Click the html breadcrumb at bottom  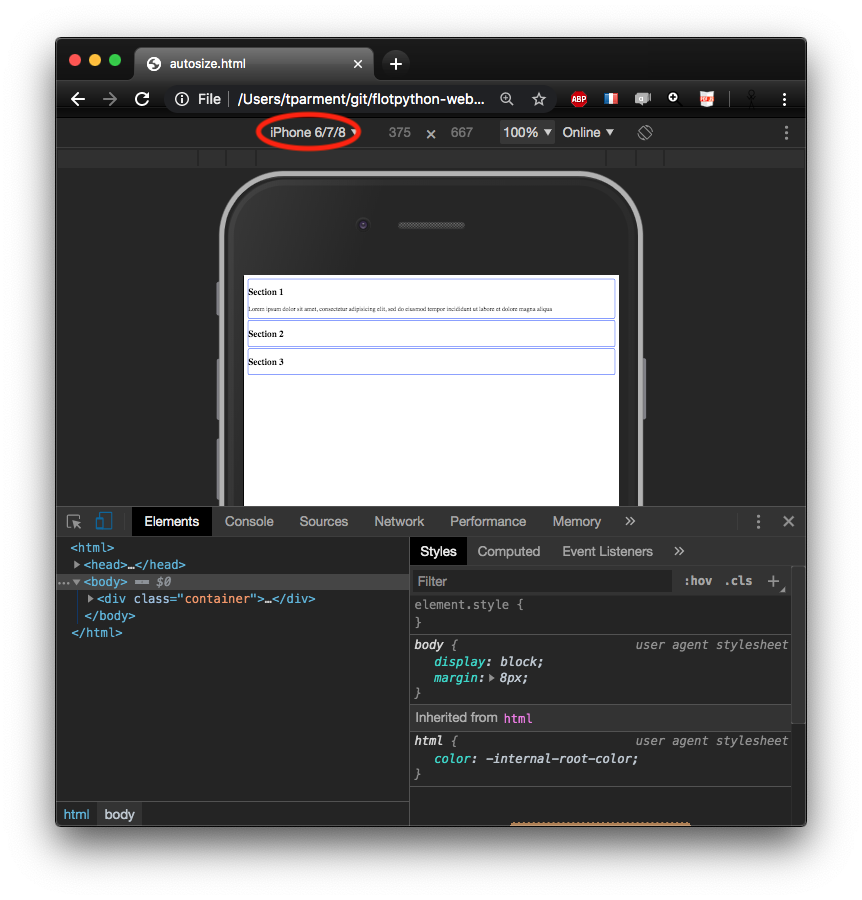pos(77,814)
